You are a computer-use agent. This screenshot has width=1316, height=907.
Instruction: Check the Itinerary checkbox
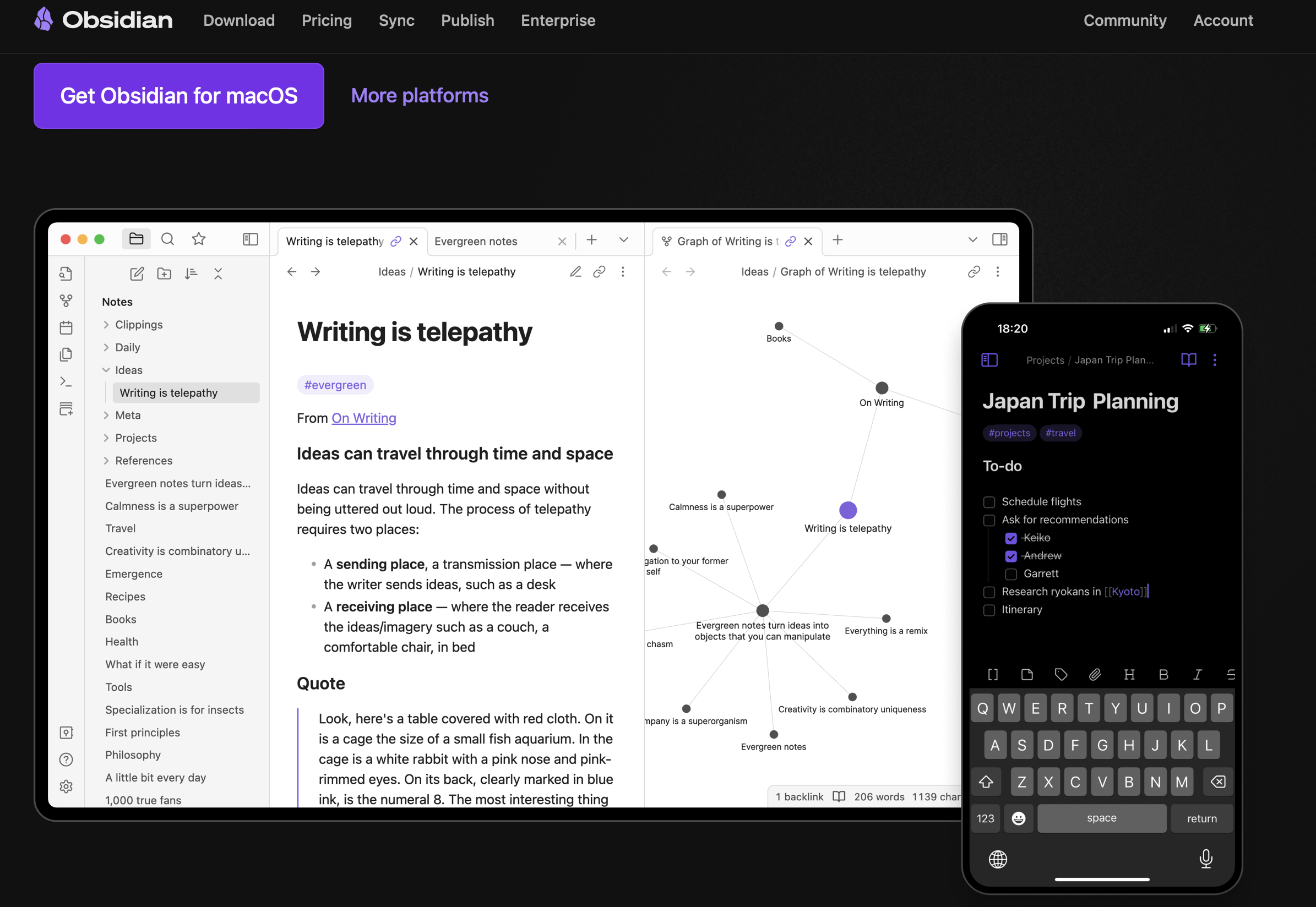[989, 610]
